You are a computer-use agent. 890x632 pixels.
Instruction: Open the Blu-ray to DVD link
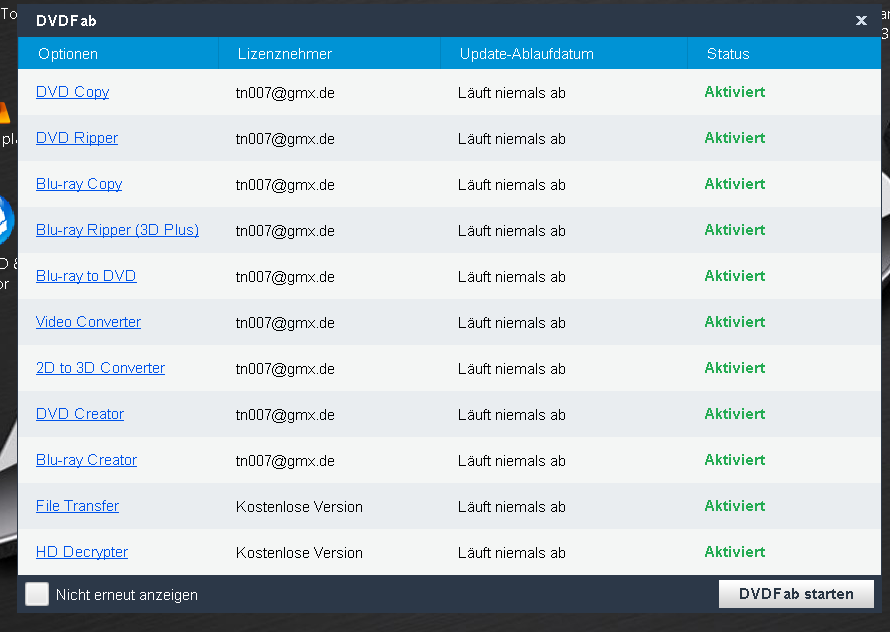(x=86, y=276)
